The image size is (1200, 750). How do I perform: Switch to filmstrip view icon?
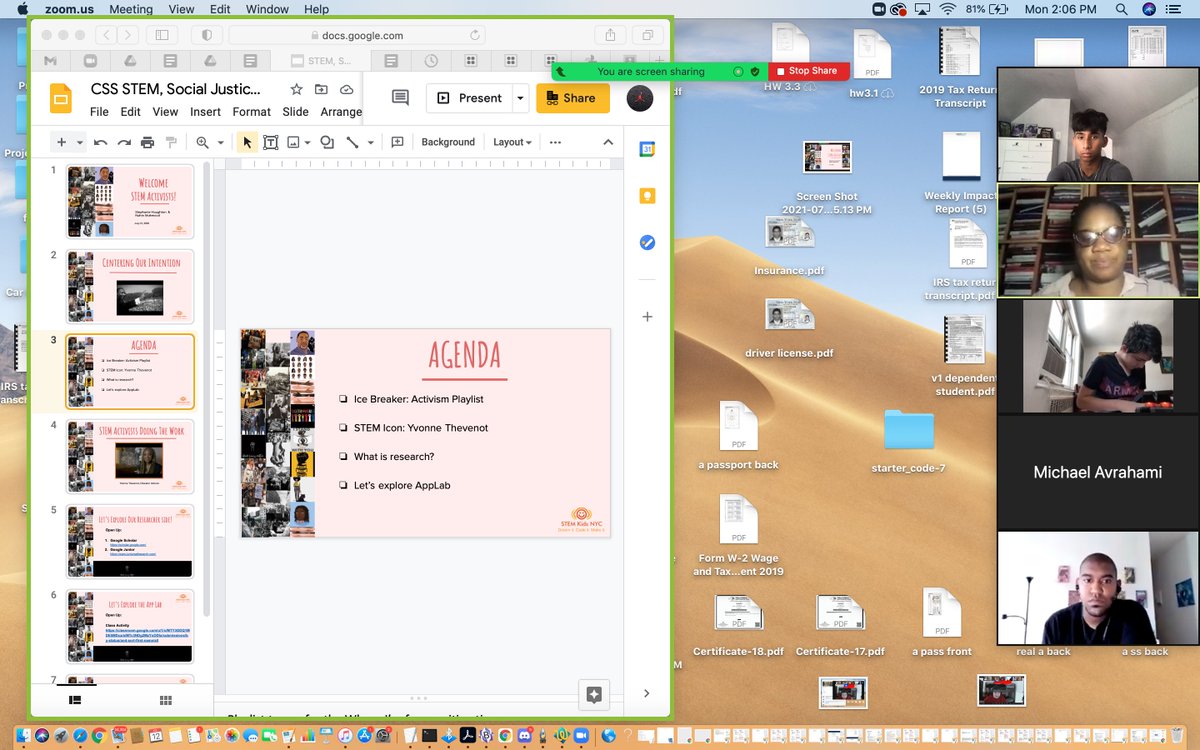[x=75, y=700]
